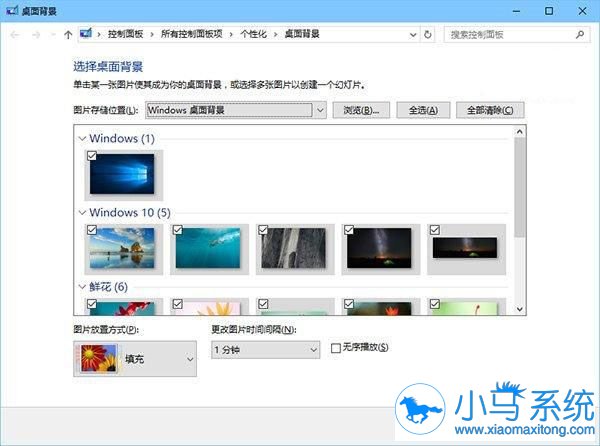Enable 无序播放(S) shuffle checkbox
This screenshot has width=600, height=446.
[336, 348]
